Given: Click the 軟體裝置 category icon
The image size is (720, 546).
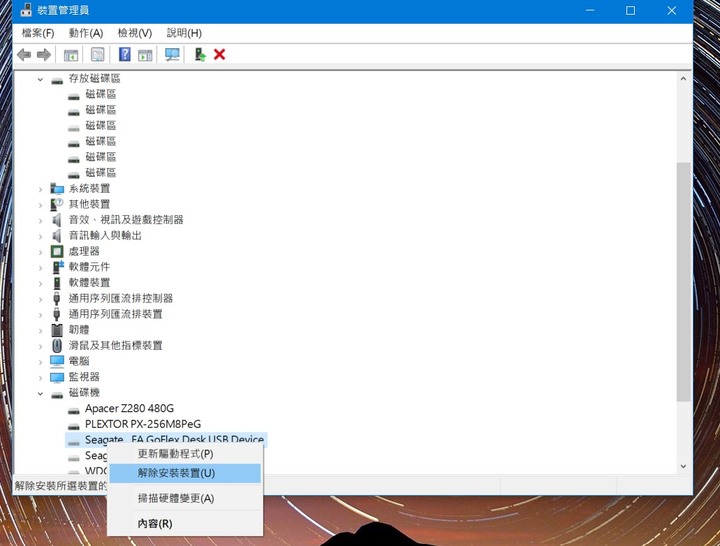Looking at the screenshot, I should tap(57, 283).
